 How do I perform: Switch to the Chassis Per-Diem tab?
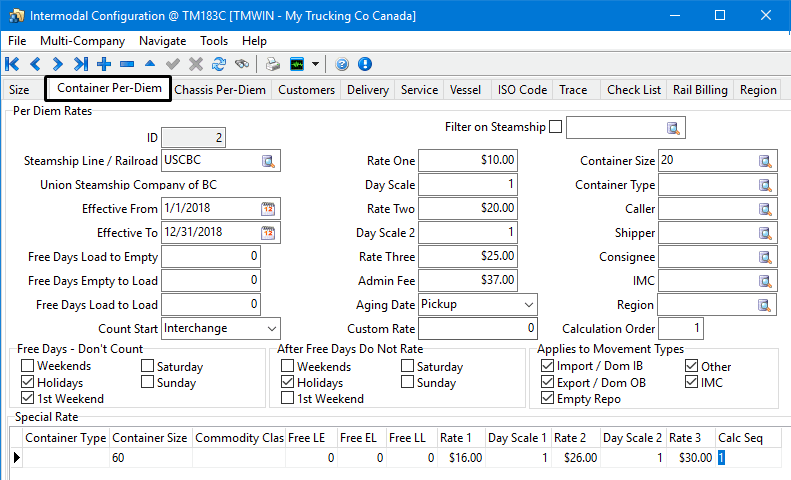pyautogui.click(x=220, y=90)
